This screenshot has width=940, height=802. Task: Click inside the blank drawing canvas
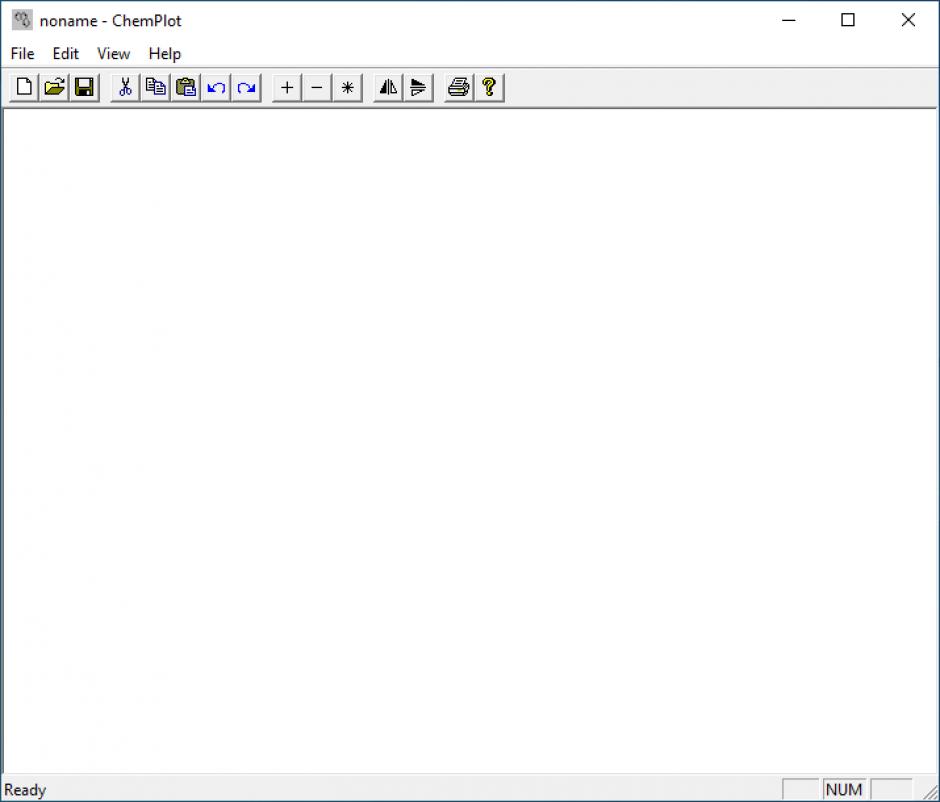pyautogui.click(x=470, y=440)
